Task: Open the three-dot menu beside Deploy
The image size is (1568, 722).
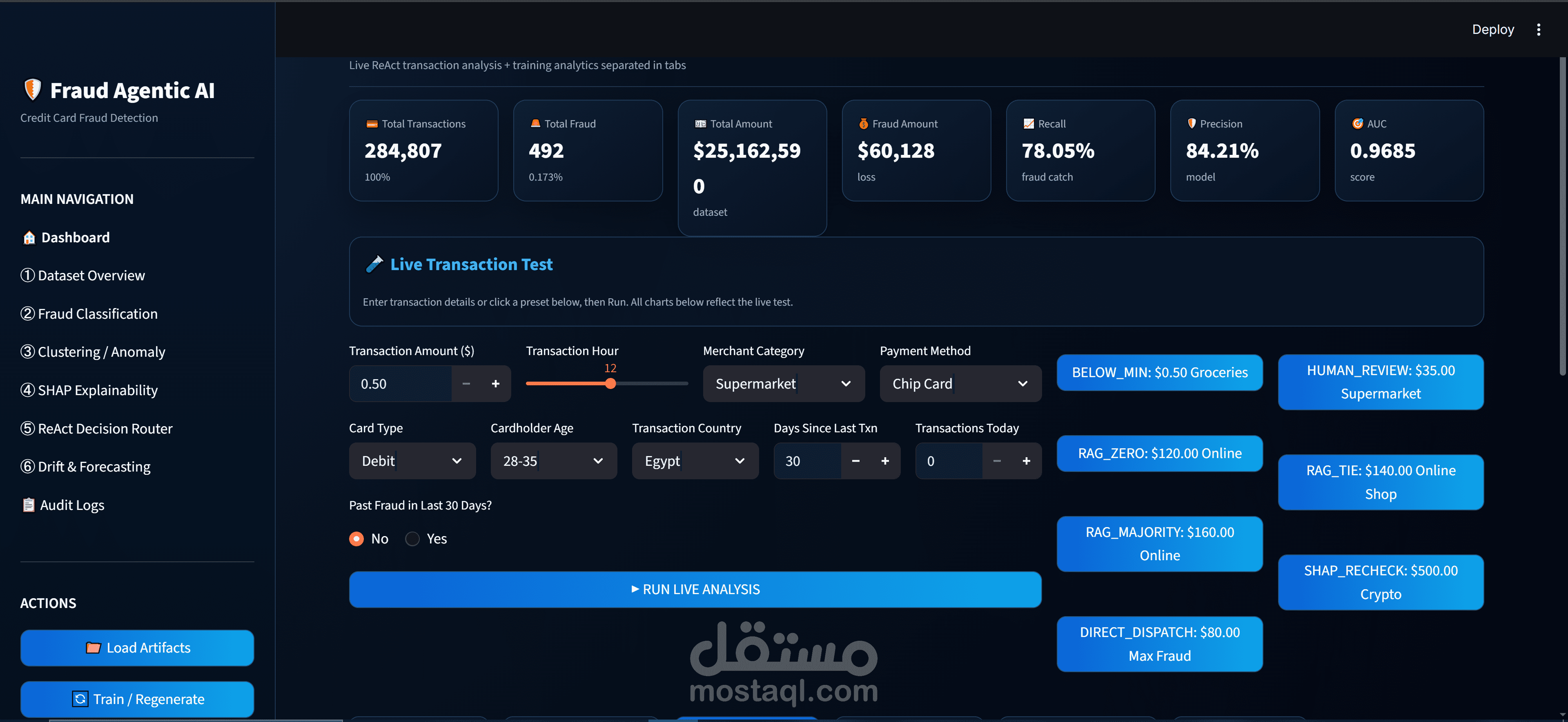Action: click(x=1538, y=29)
